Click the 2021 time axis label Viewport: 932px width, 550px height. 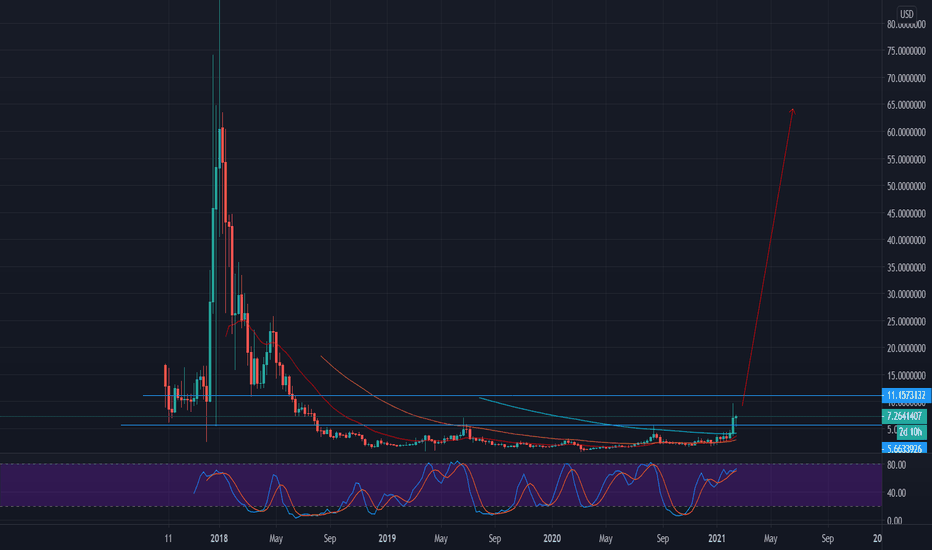point(717,538)
